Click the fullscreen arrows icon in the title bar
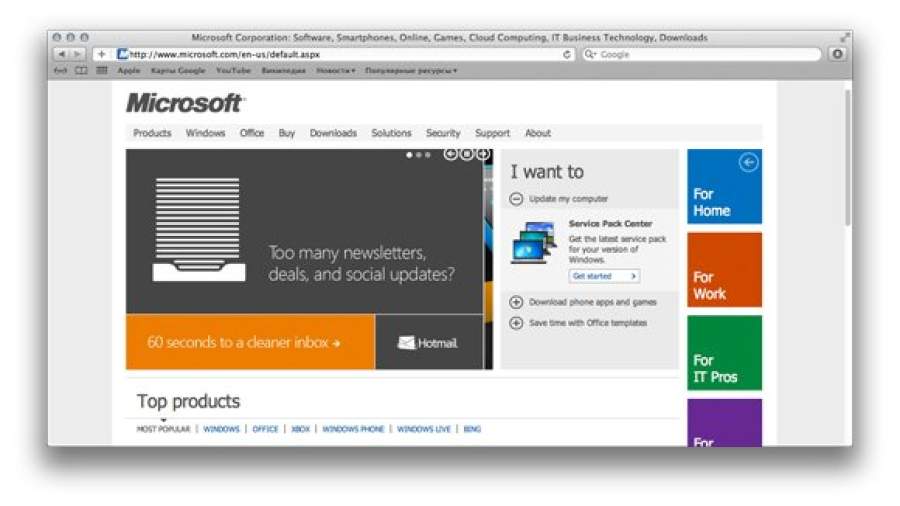 [x=844, y=37]
